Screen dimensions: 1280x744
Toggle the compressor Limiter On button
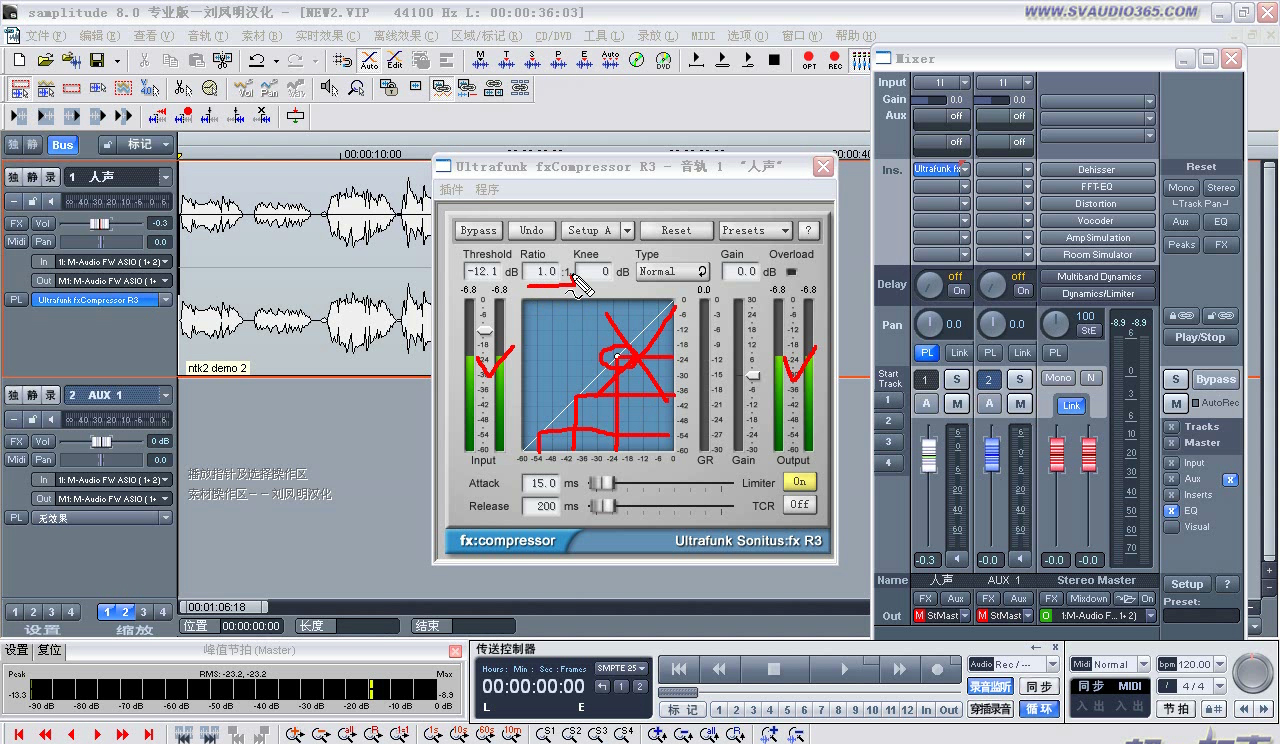pos(799,482)
